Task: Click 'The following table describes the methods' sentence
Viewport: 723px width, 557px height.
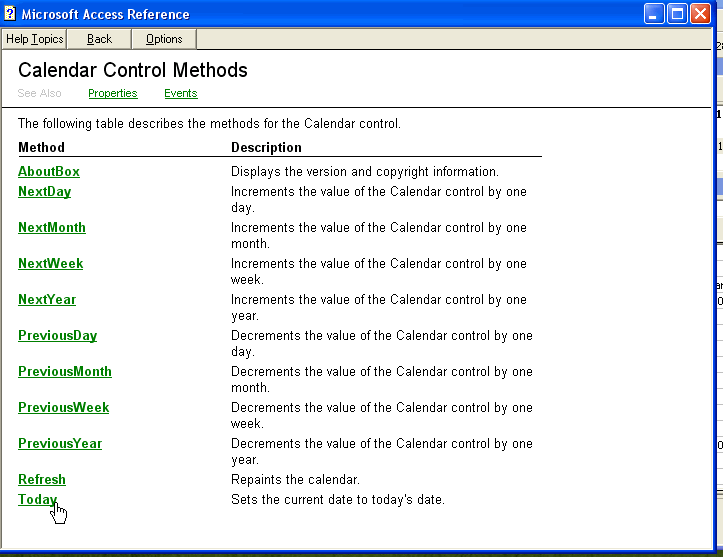Action: pyautogui.click(x=209, y=124)
